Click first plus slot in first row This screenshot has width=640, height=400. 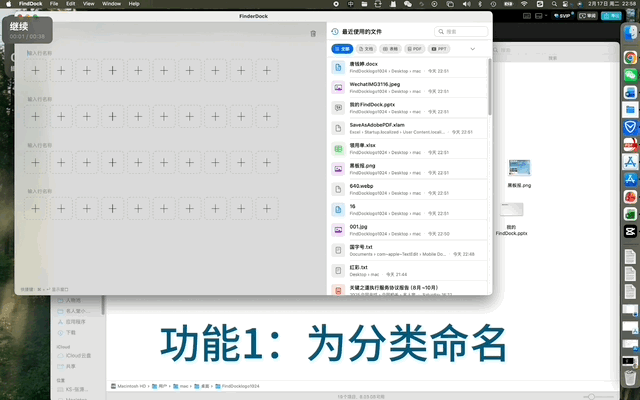tap(36, 71)
